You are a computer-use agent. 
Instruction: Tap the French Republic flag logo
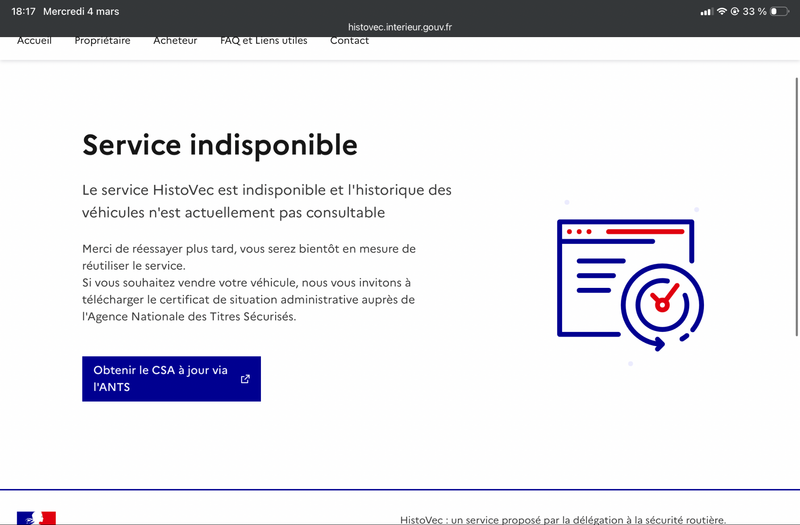[x=36, y=518]
